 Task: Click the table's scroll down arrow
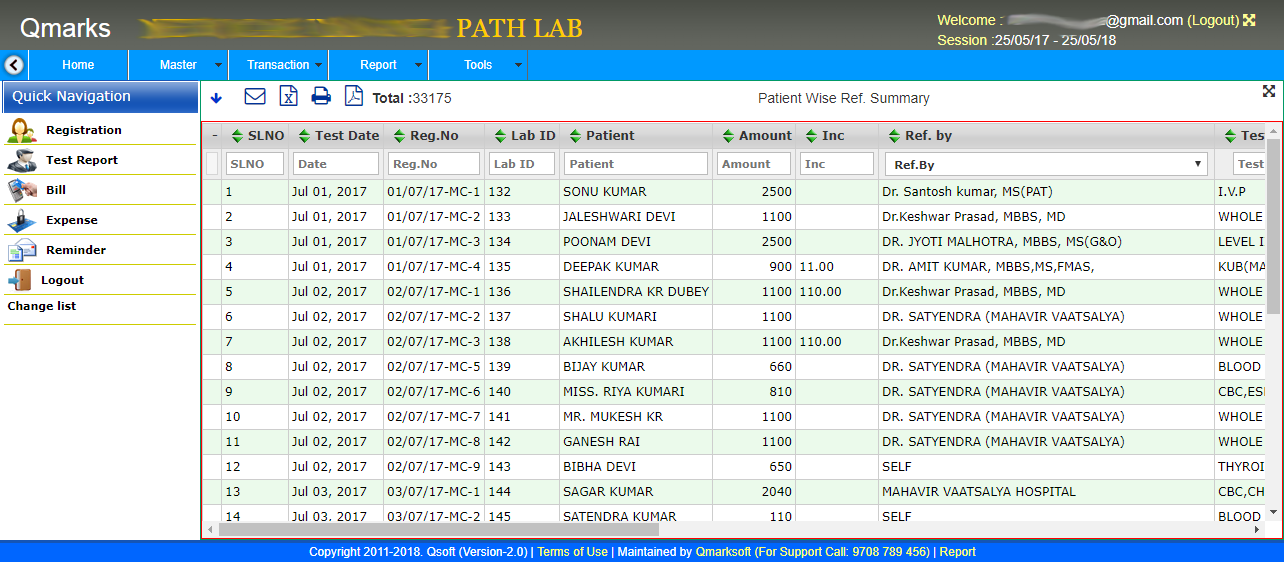[1273, 512]
